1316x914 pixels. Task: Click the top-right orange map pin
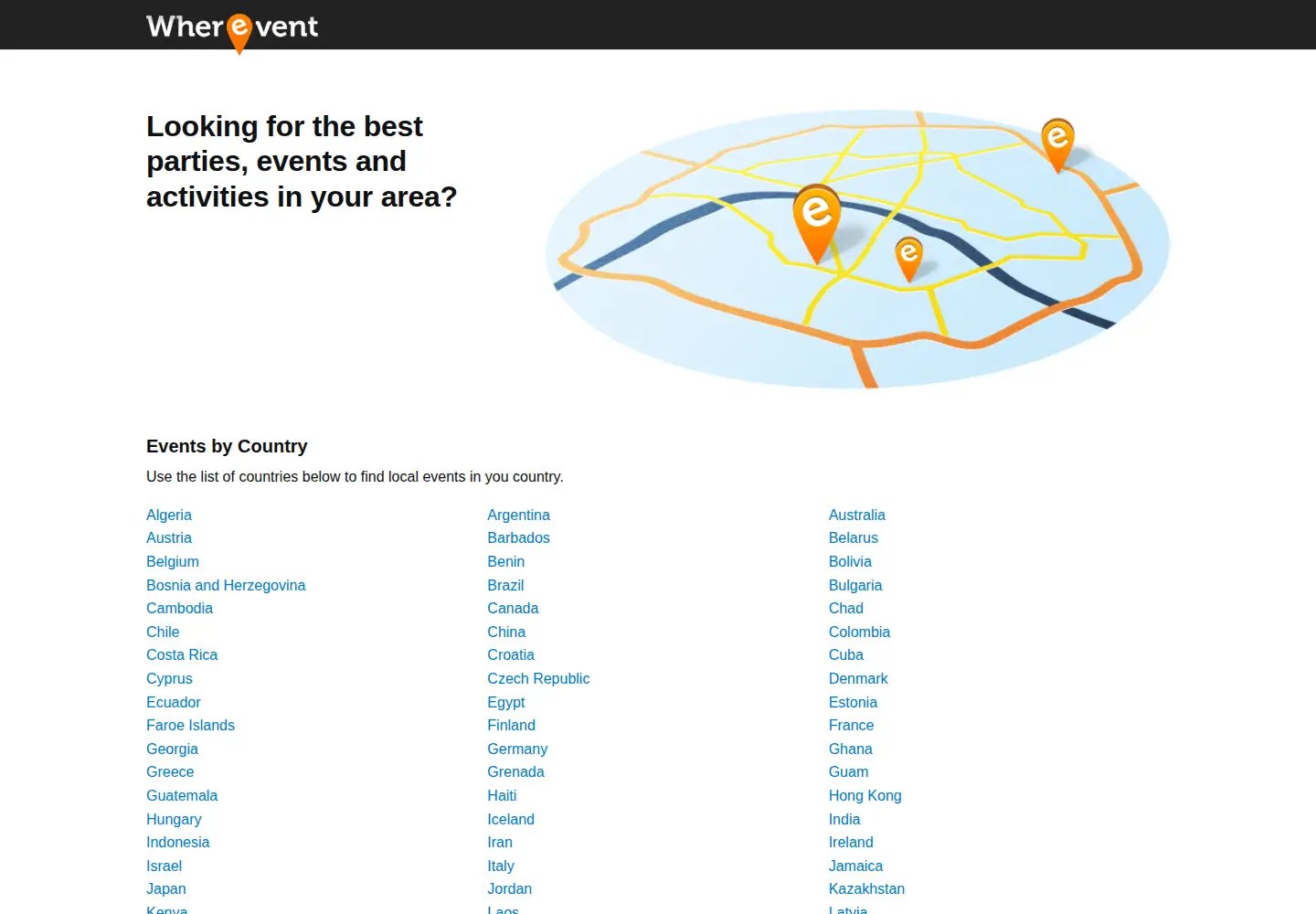point(1057,145)
